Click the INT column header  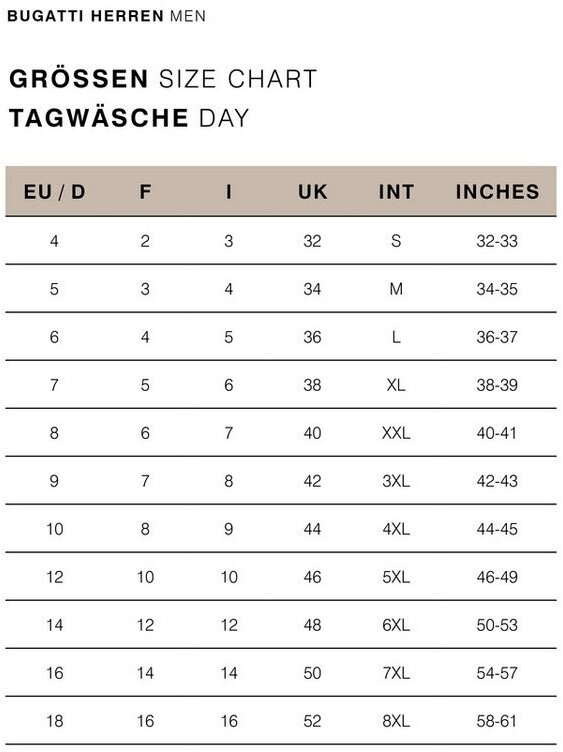(396, 192)
